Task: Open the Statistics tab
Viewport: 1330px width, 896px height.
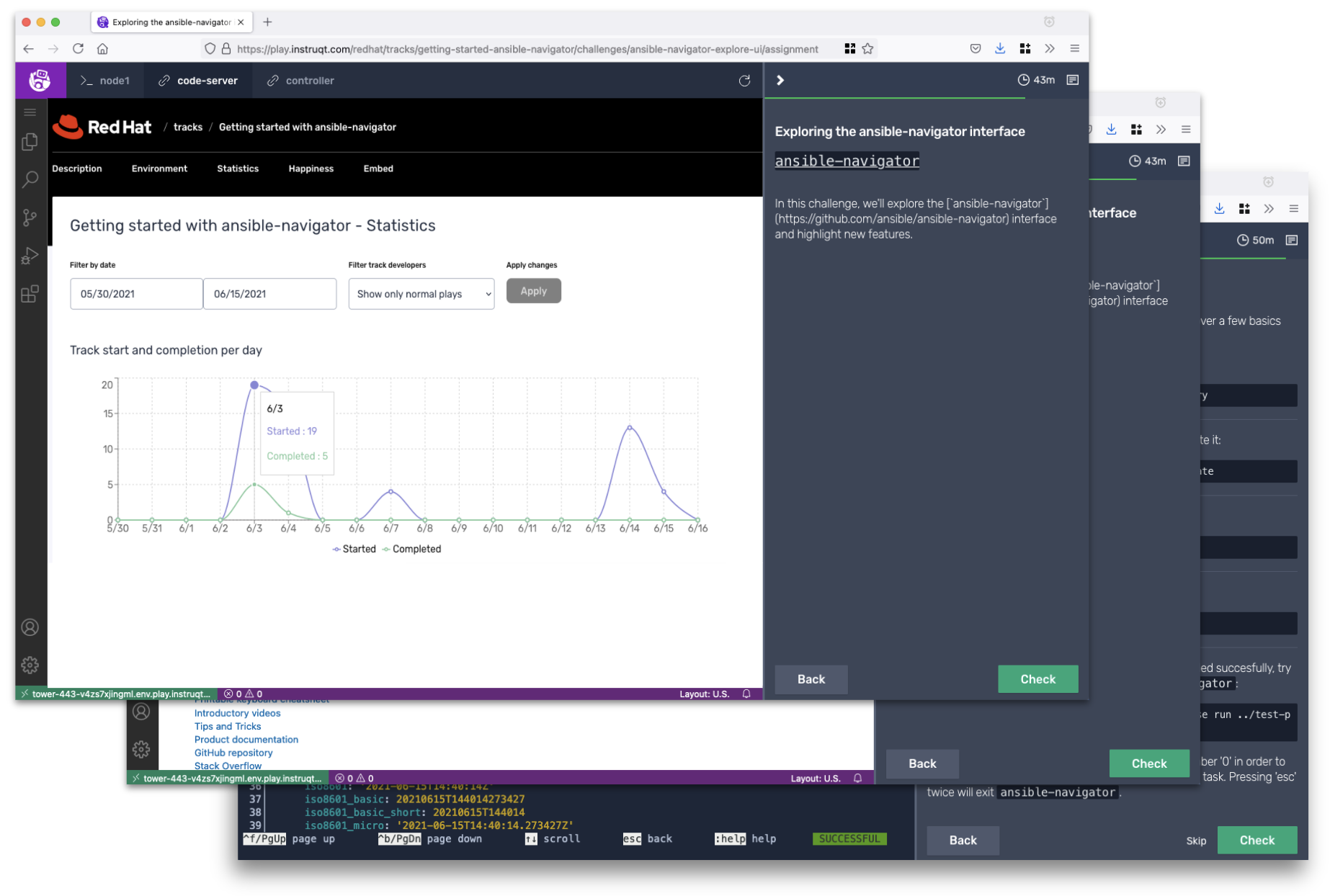Action: point(238,169)
